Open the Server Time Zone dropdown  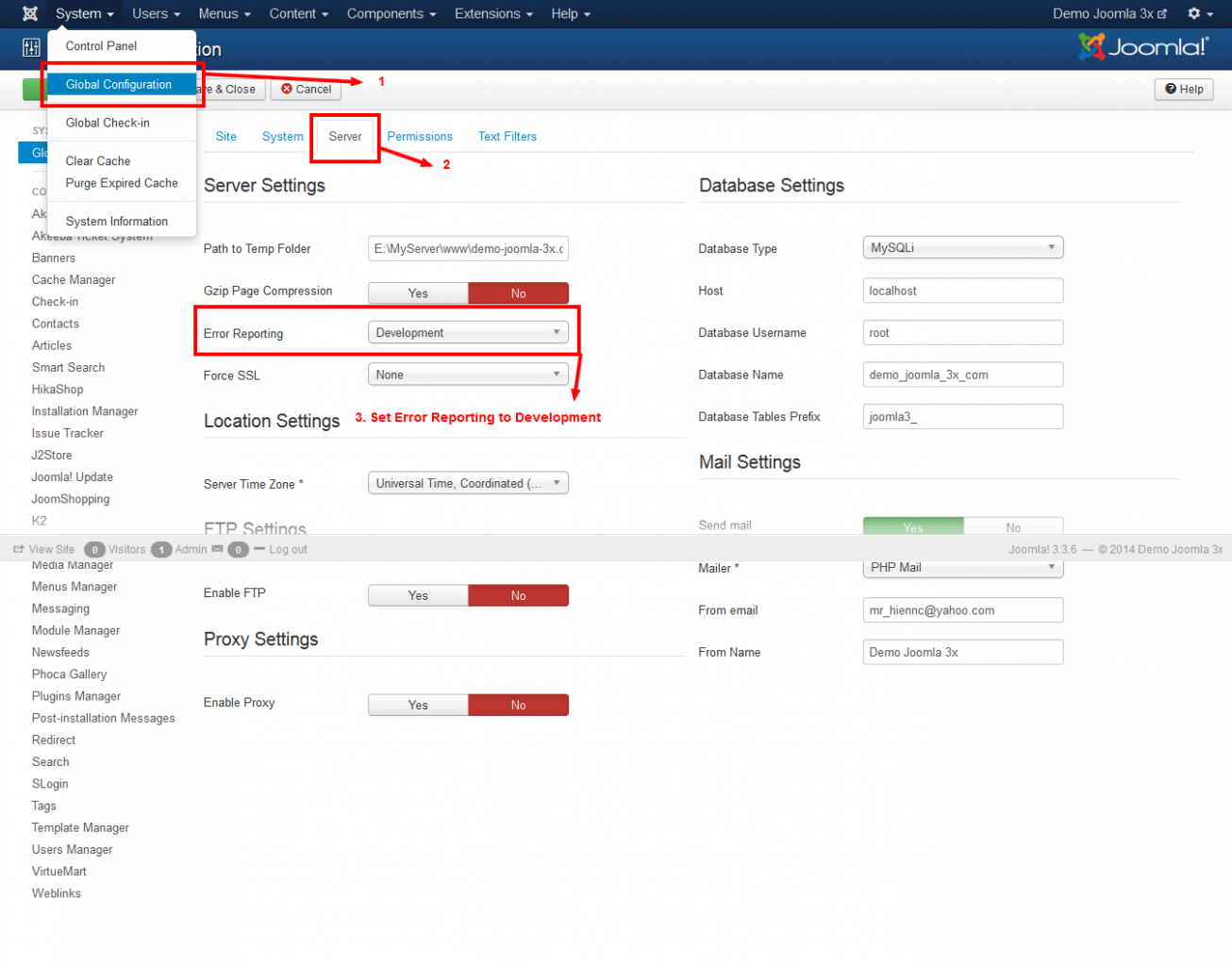click(468, 483)
